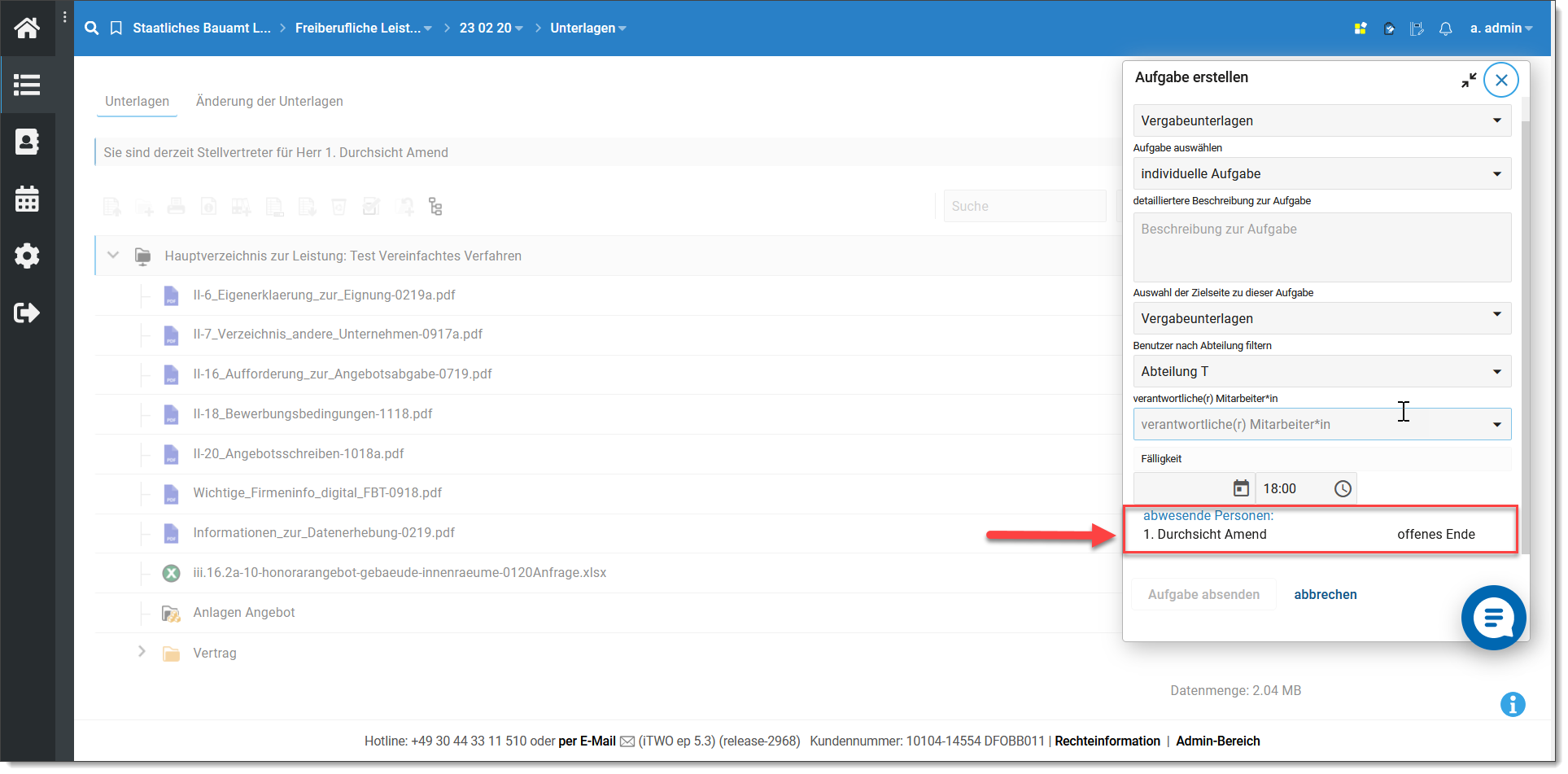Open the a. admin user menu
This screenshot has width=1568, height=774.
[x=1501, y=28]
